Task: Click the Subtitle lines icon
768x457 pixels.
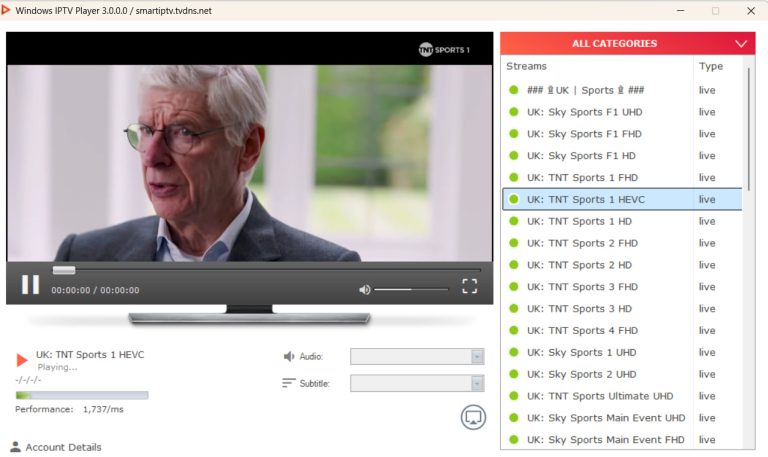Action: tap(289, 383)
